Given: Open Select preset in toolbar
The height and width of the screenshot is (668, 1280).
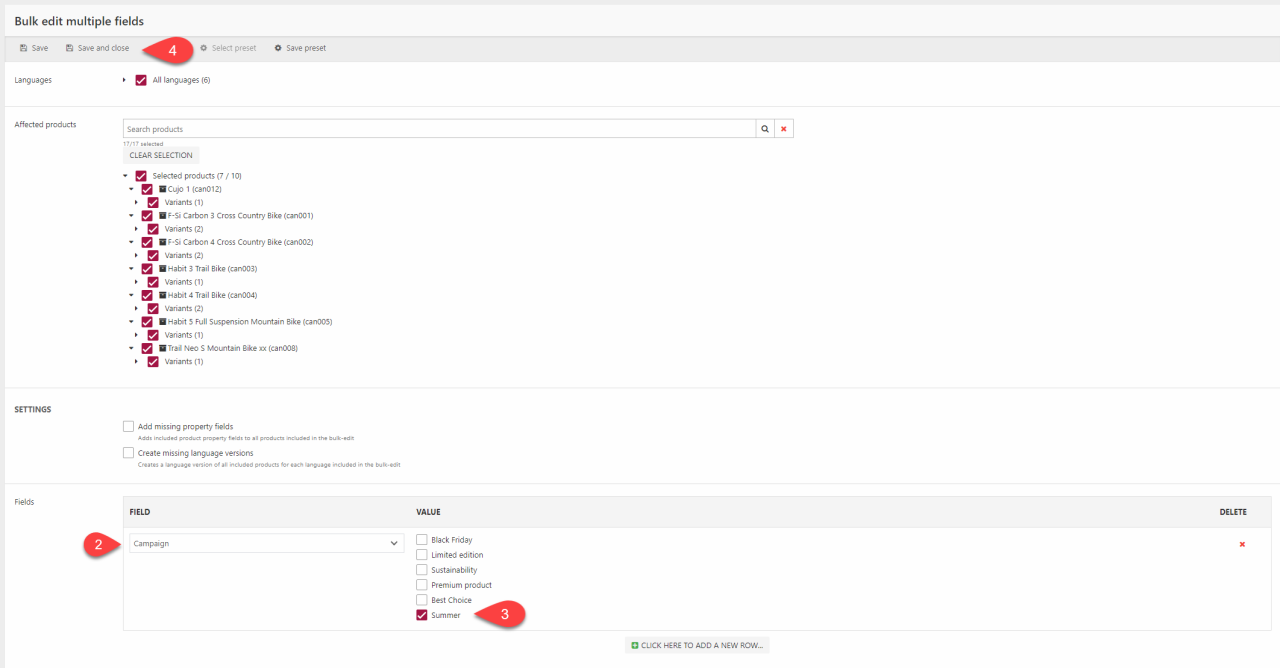Looking at the screenshot, I should [228, 48].
